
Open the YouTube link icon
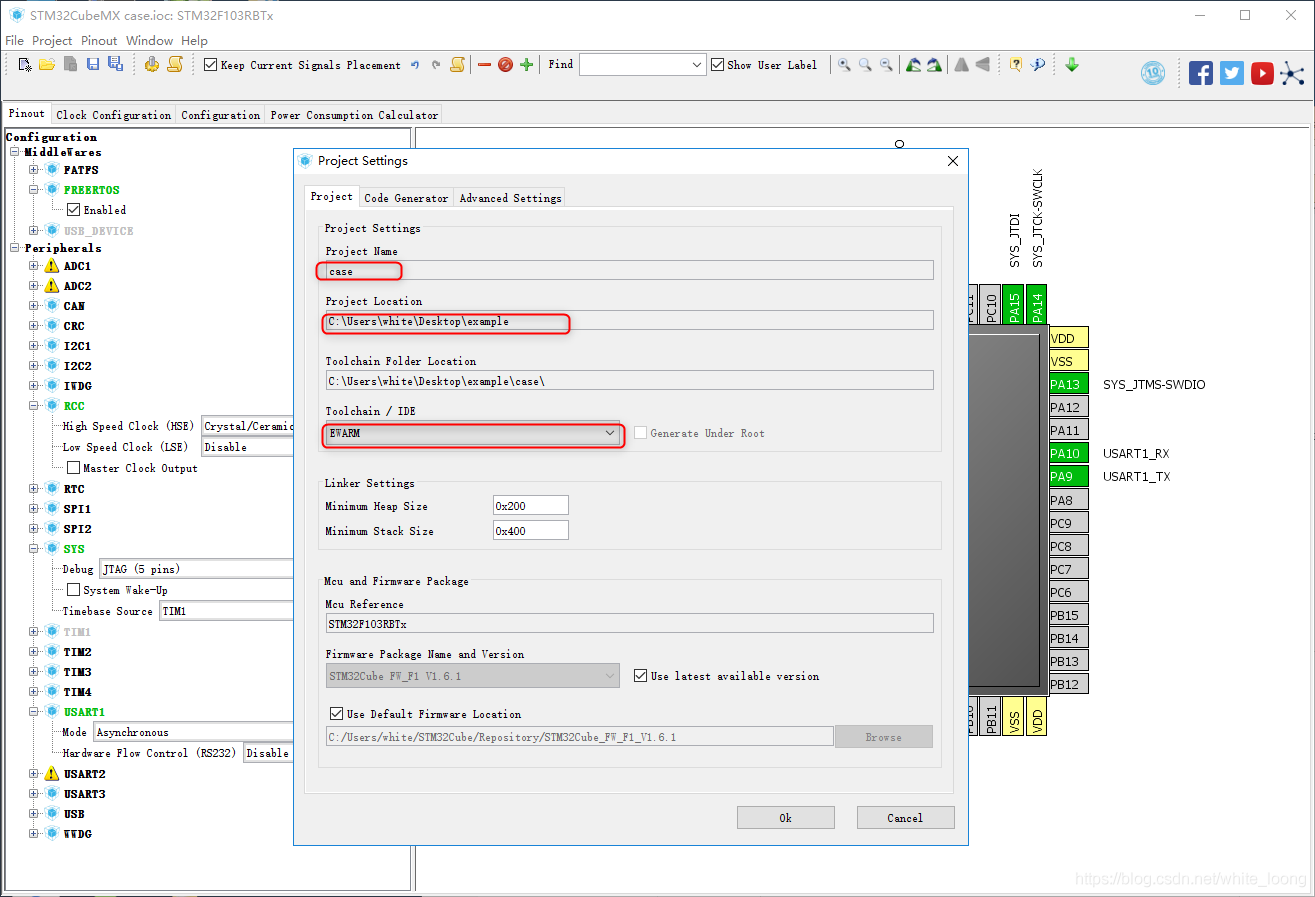(1262, 73)
